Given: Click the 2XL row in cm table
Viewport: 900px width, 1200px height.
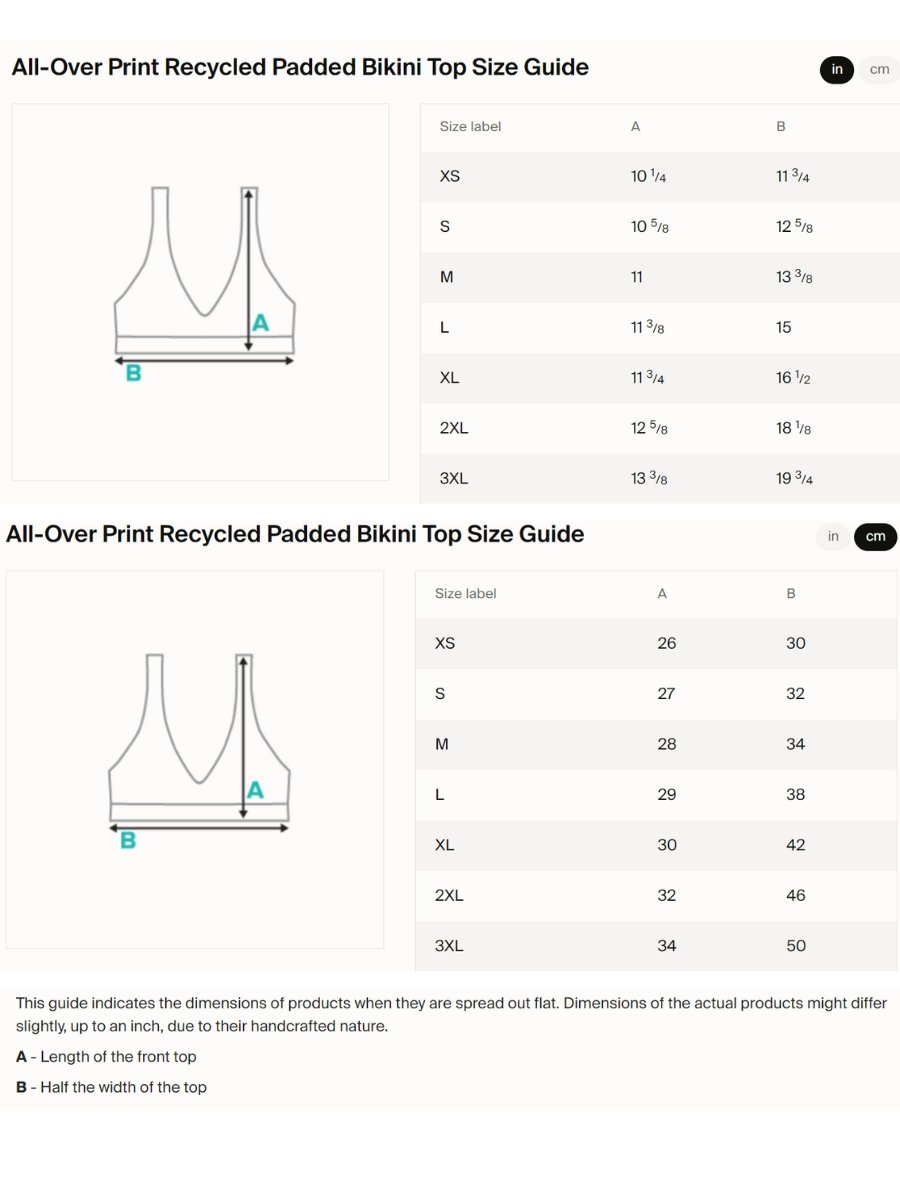Looking at the screenshot, I should [x=656, y=895].
